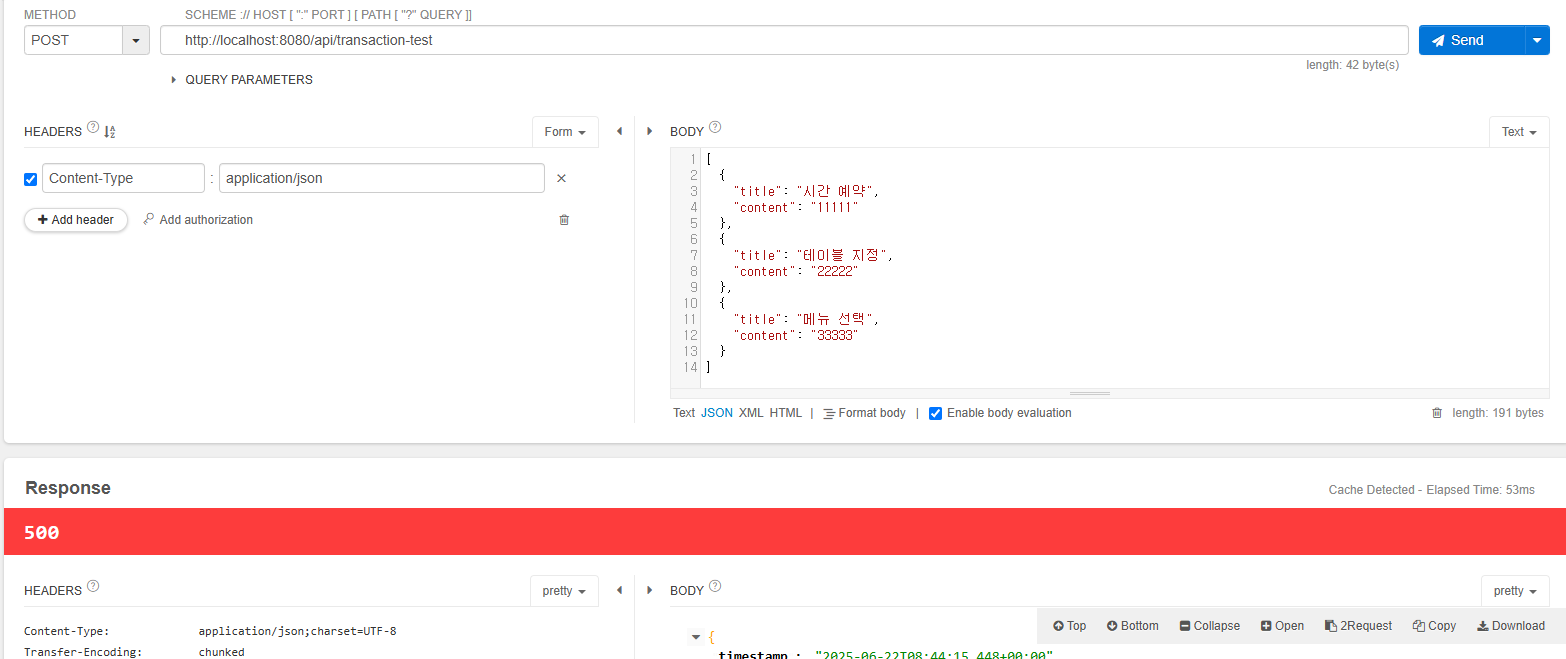Screen dimensions: 1566x659
Task: Edit the Content-Type header name field
Action: tap(123, 178)
